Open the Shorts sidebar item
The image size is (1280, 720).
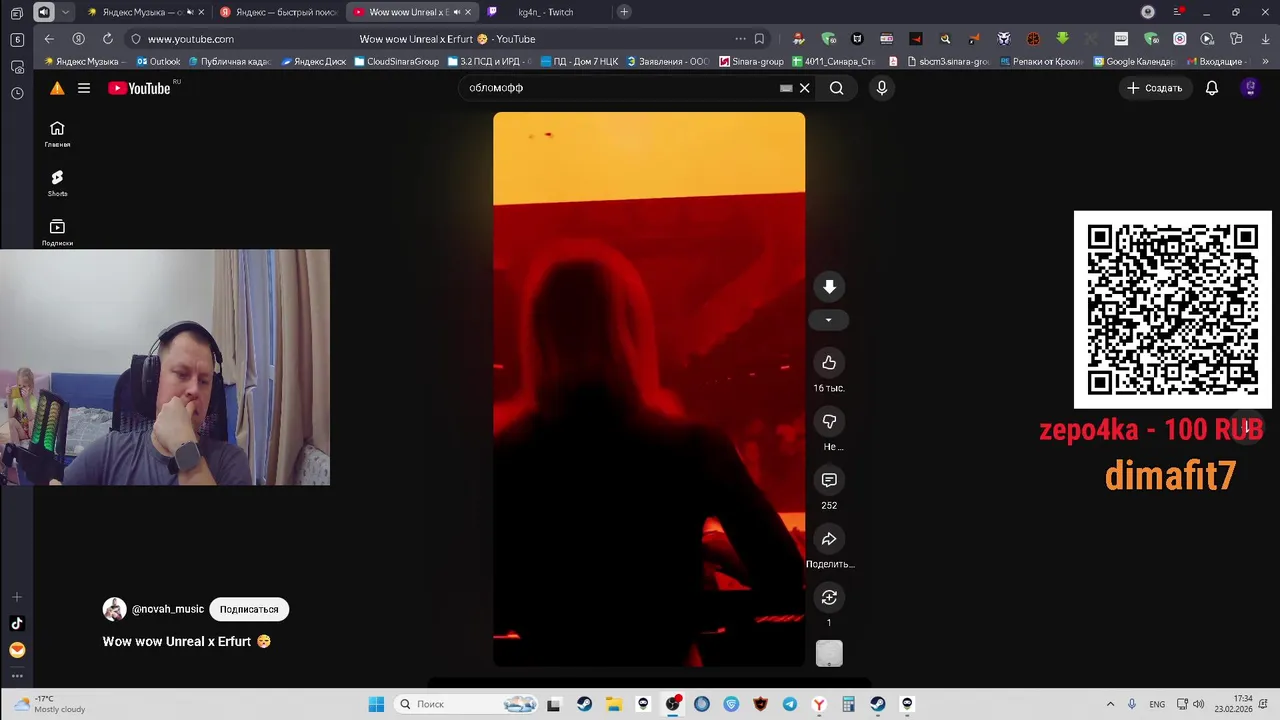click(57, 183)
